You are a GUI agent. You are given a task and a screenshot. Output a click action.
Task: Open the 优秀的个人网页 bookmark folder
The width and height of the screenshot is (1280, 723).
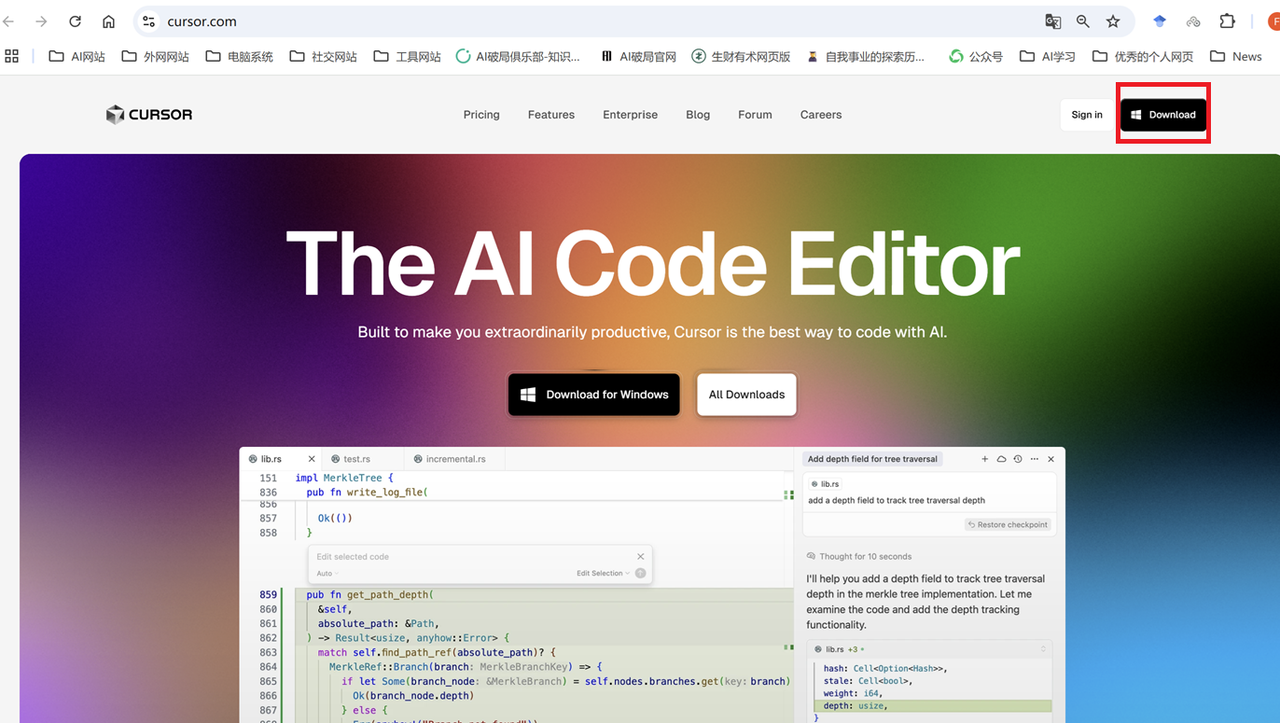(1143, 56)
